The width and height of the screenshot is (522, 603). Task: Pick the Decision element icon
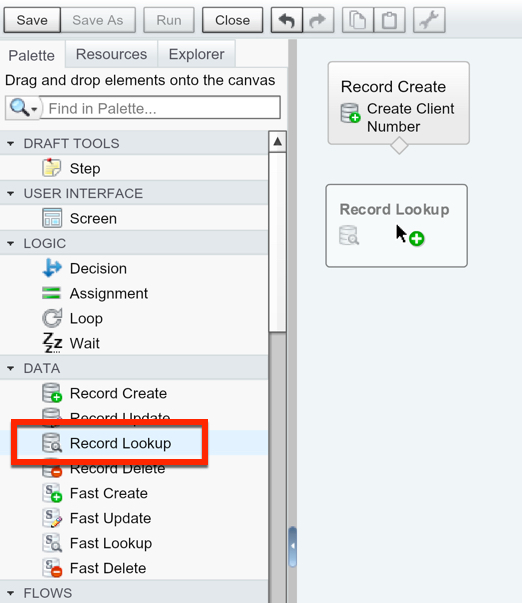(52, 268)
